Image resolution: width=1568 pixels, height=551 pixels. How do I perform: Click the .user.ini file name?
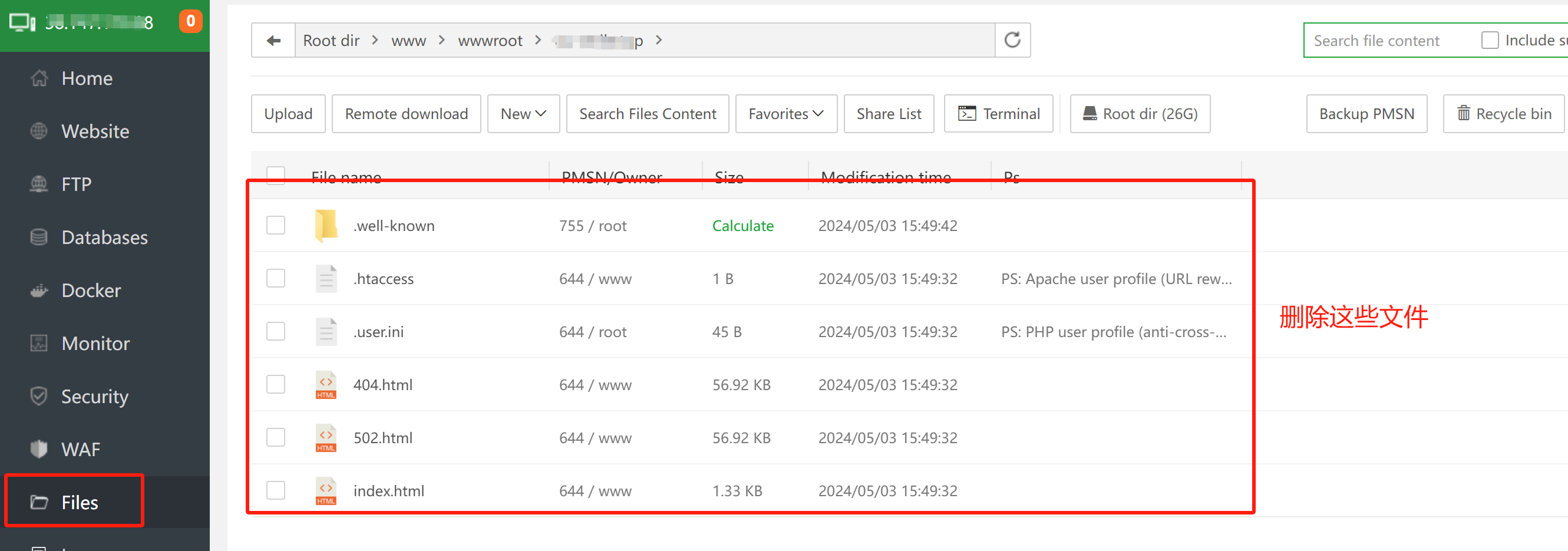(x=379, y=332)
